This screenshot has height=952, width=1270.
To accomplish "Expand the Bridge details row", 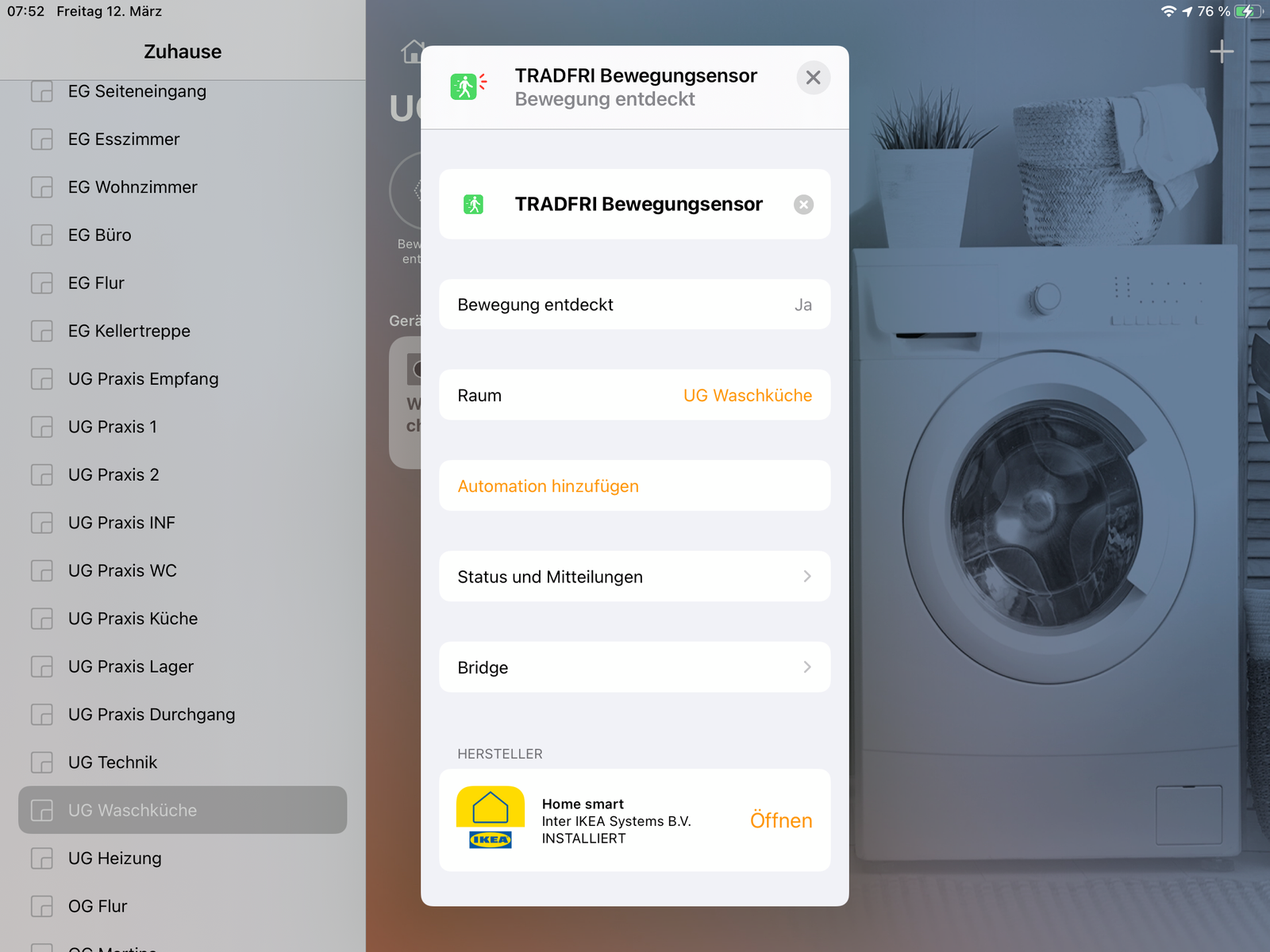I will point(634,667).
